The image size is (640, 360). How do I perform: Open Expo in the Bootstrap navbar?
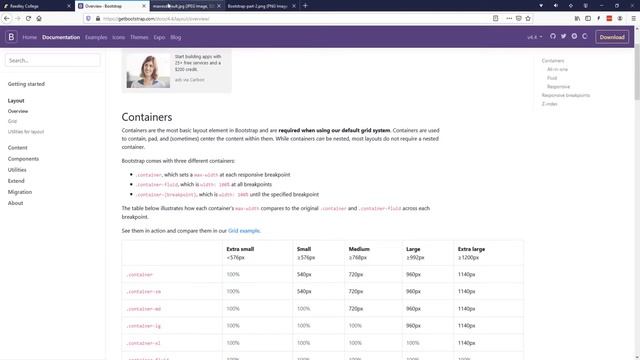point(159,37)
